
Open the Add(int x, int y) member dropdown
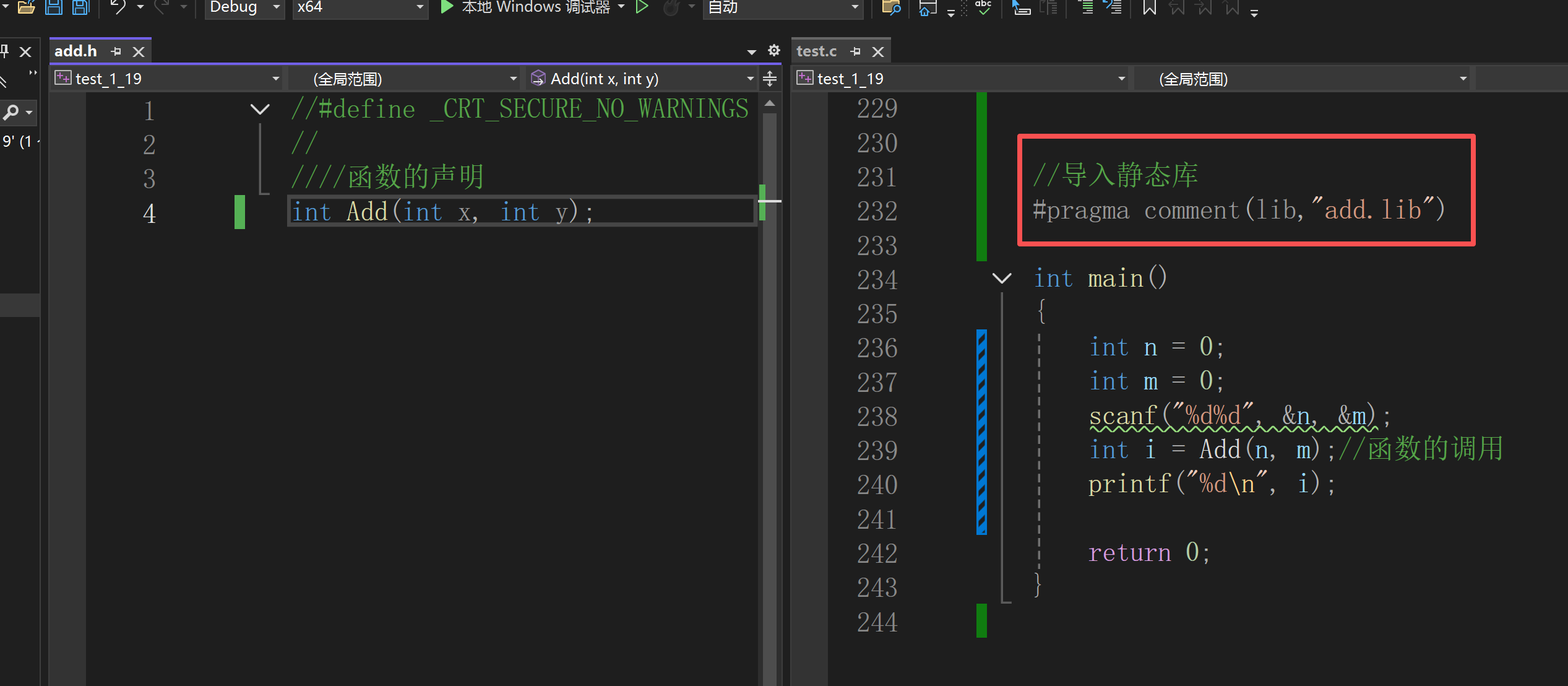click(644, 79)
